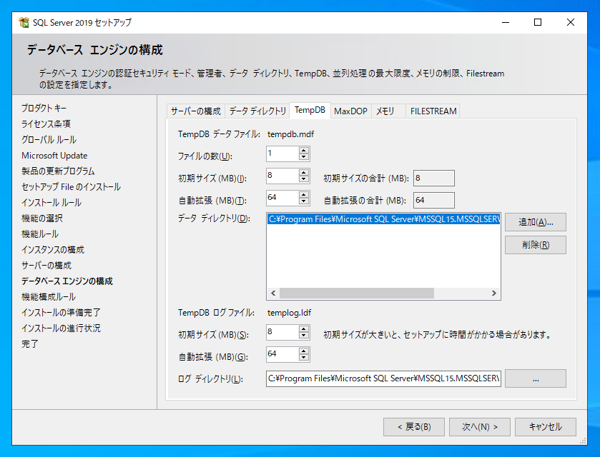Click the data file 自動拡張 input field

coord(283,198)
